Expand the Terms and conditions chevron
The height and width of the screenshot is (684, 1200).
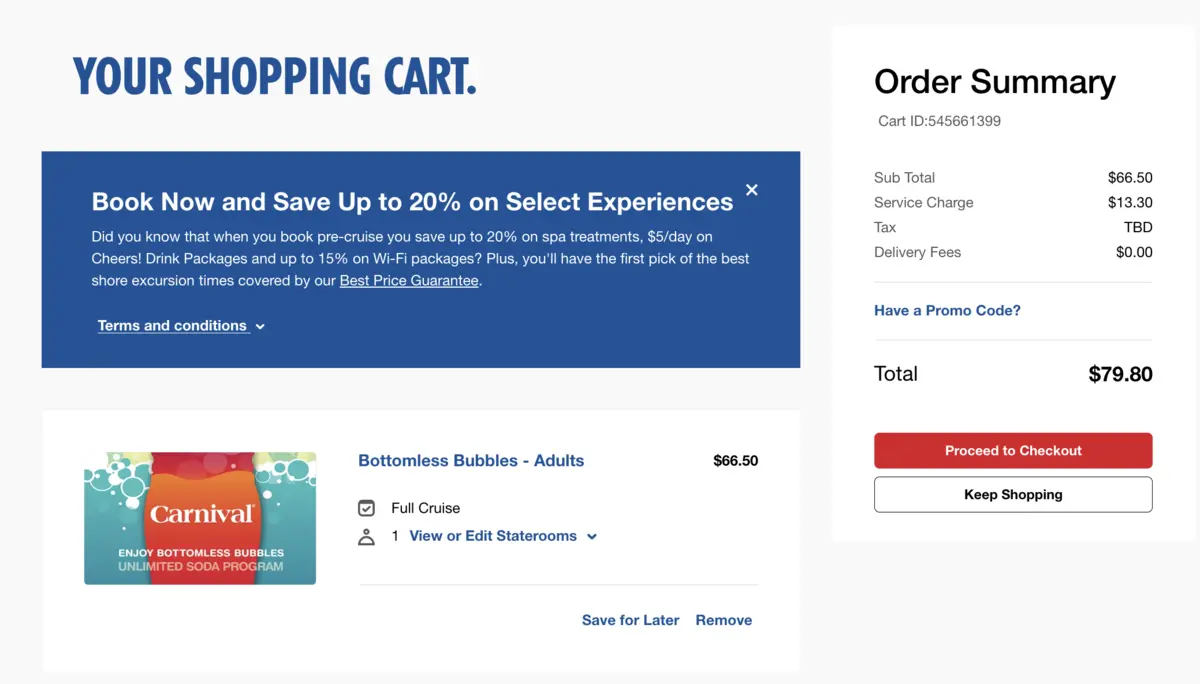pos(260,327)
